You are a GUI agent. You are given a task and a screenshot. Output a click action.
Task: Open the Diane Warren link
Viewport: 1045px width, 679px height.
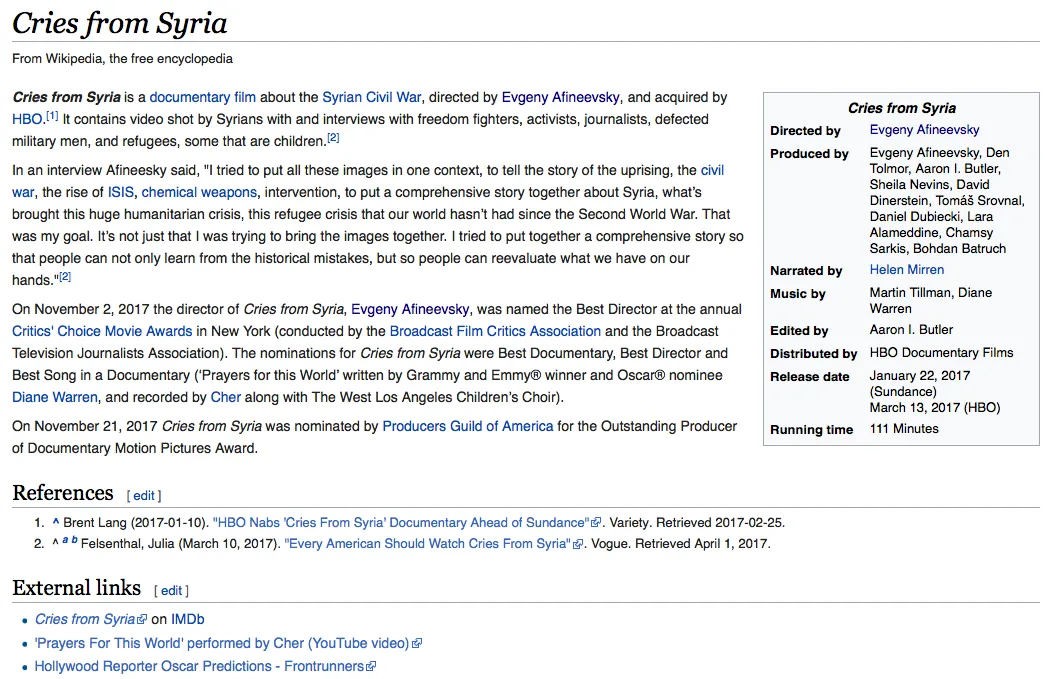(55, 398)
